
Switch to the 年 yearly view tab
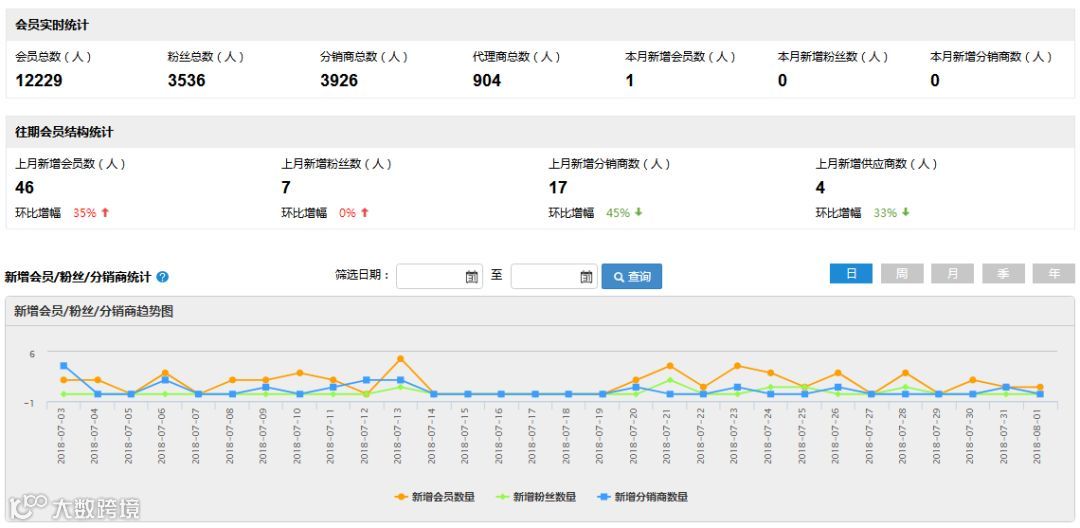(1054, 273)
